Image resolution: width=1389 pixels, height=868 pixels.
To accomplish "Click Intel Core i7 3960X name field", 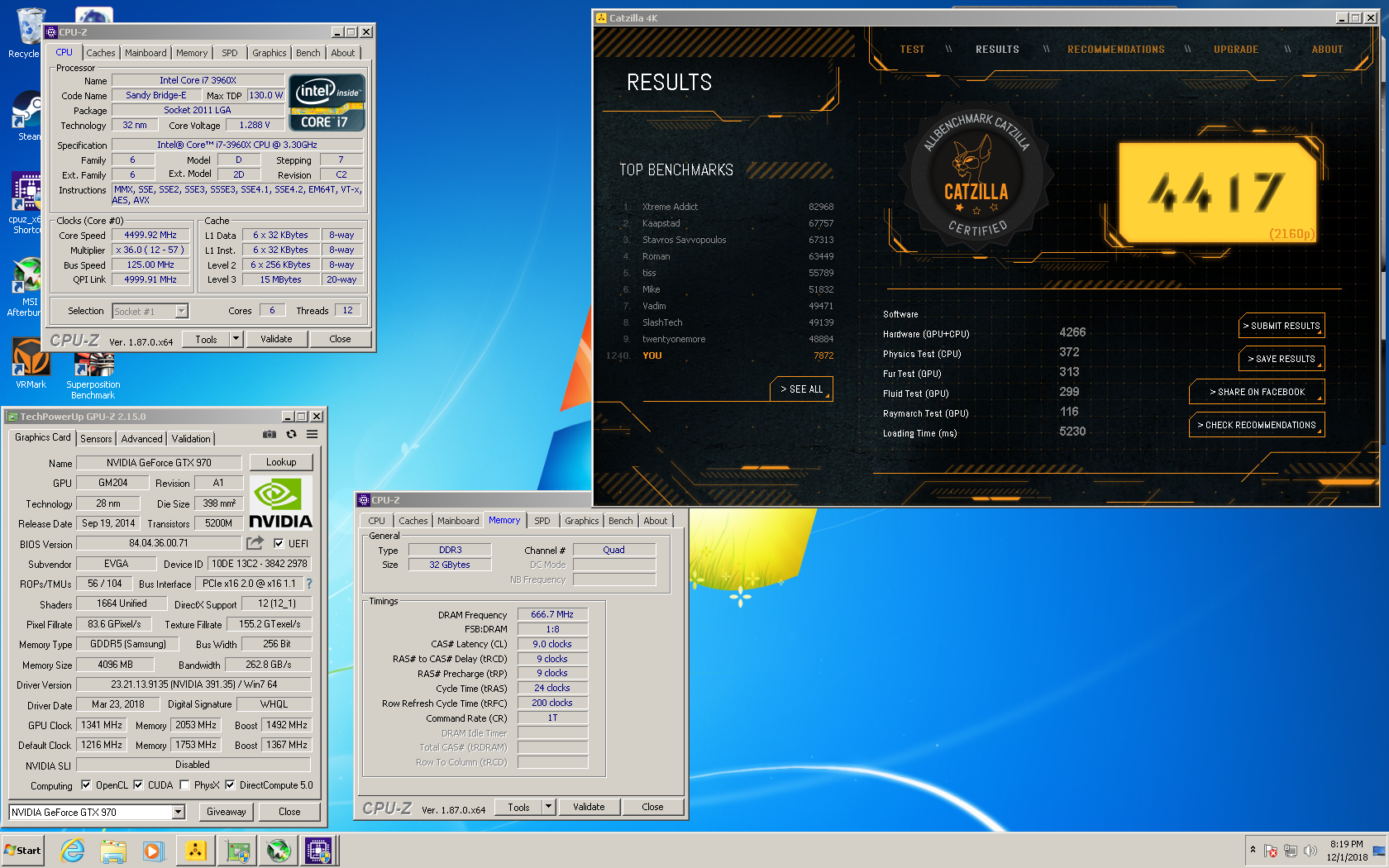I will [198, 80].
